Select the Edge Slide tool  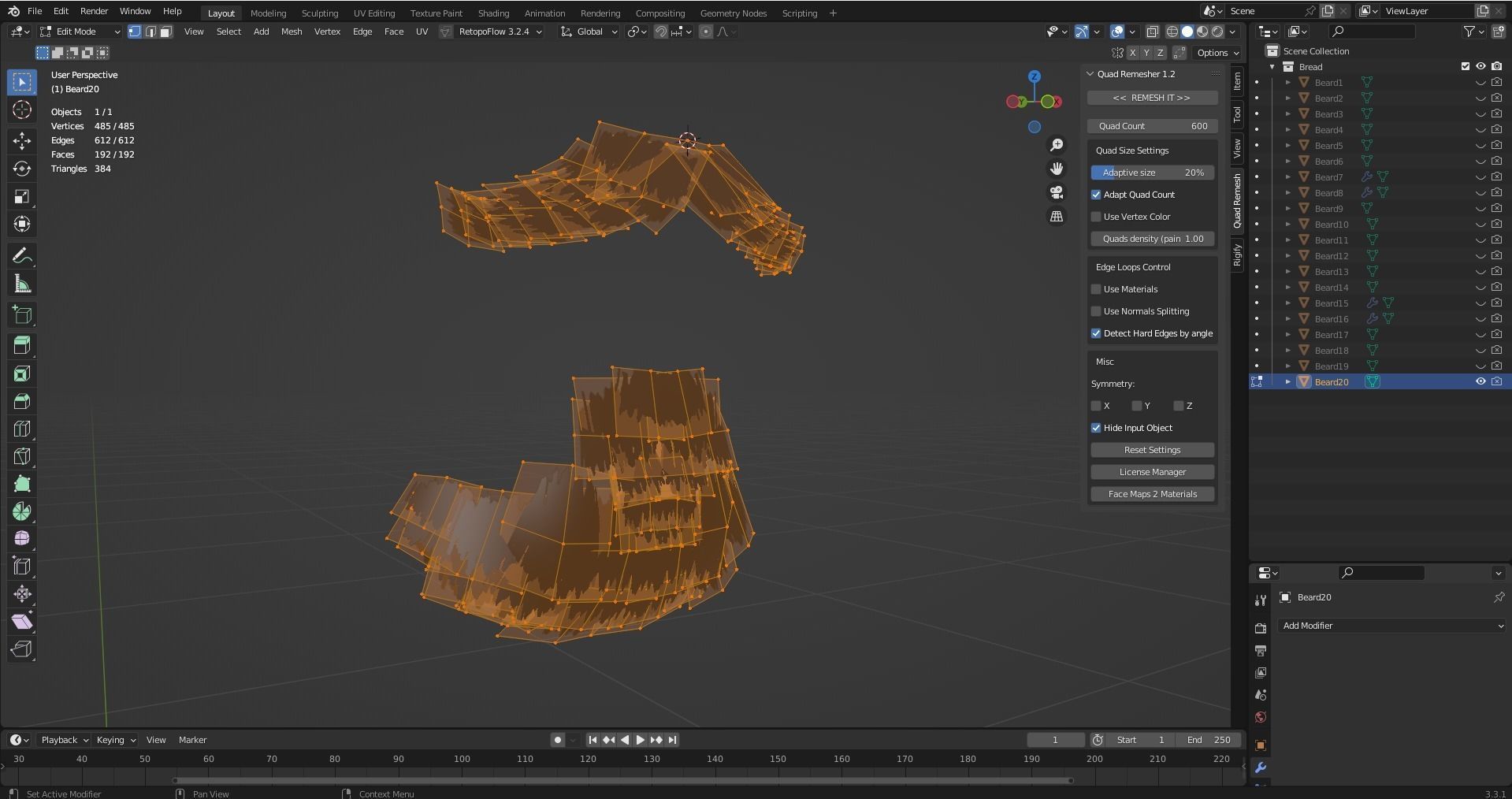[22, 567]
